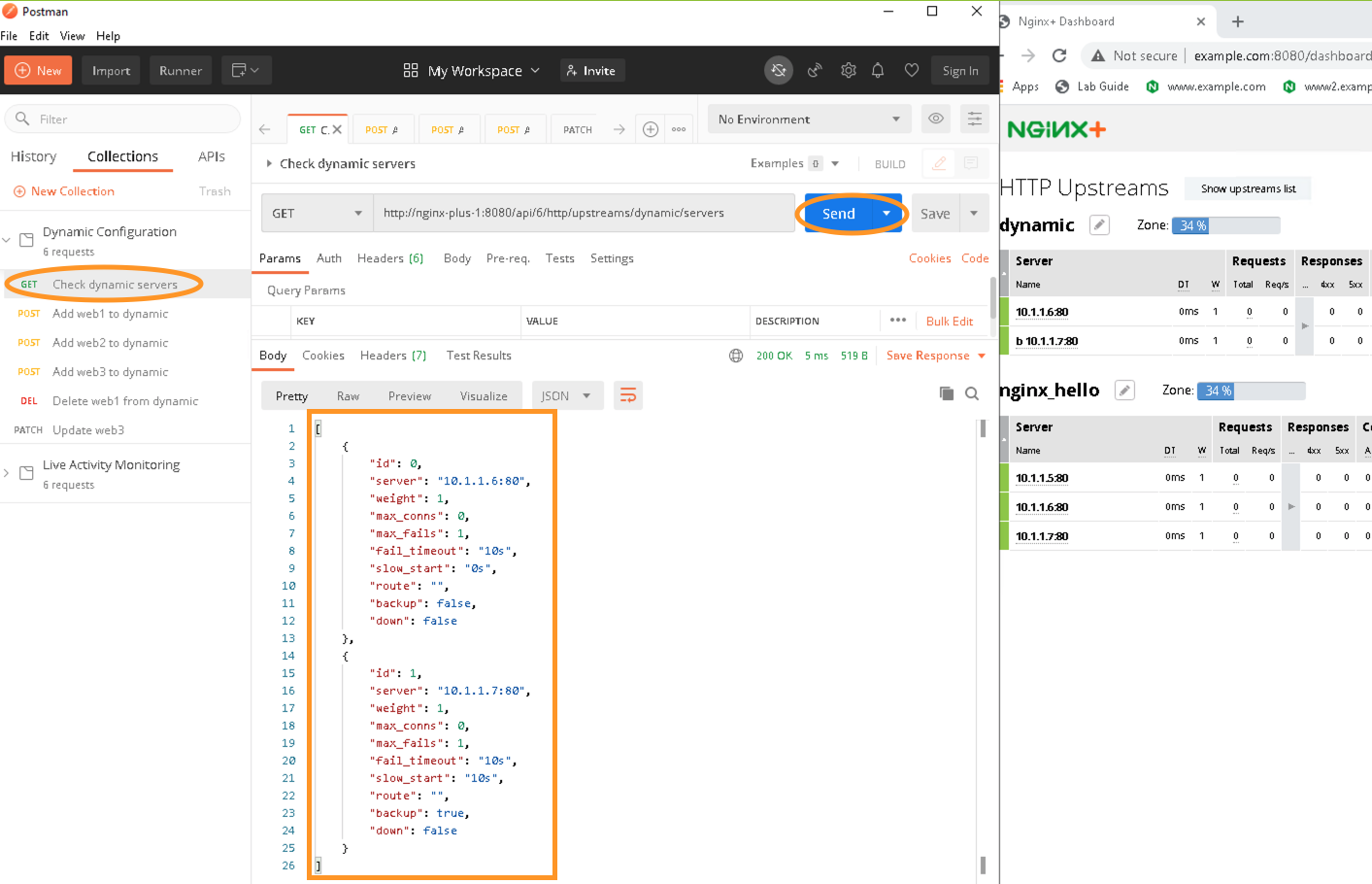Open the Examples dropdown

tap(835, 163)
